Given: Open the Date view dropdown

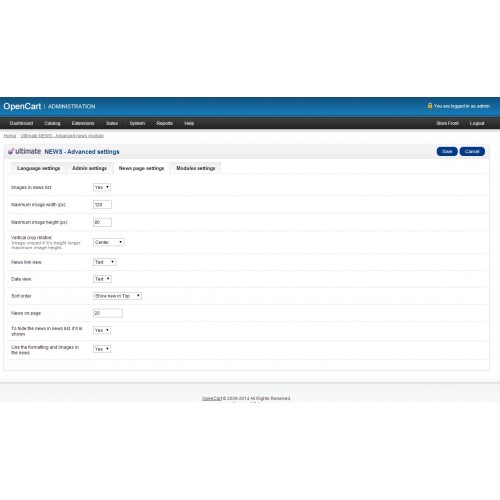Looking at the screenshot, I should point(102,279).
